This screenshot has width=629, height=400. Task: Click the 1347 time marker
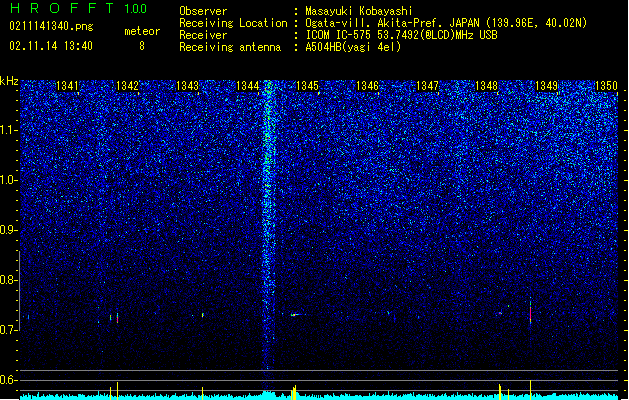click(428, 86)
